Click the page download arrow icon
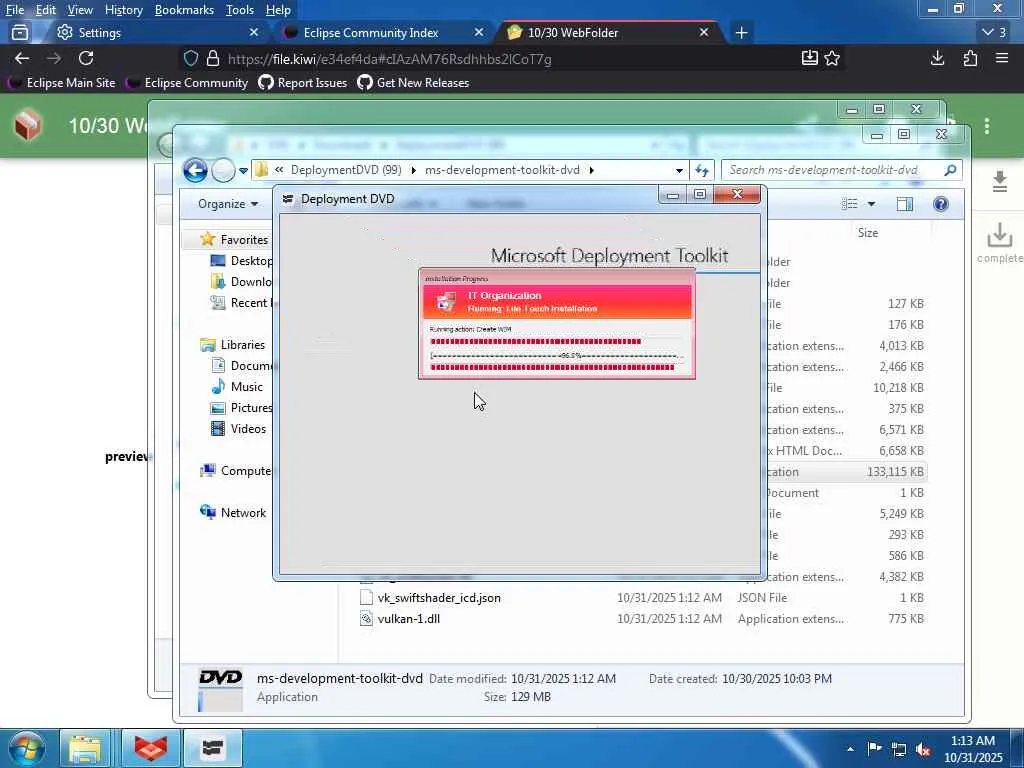The height and width of the screenshot is (768, 1024). pyautogui.click(x=999, y=181)
